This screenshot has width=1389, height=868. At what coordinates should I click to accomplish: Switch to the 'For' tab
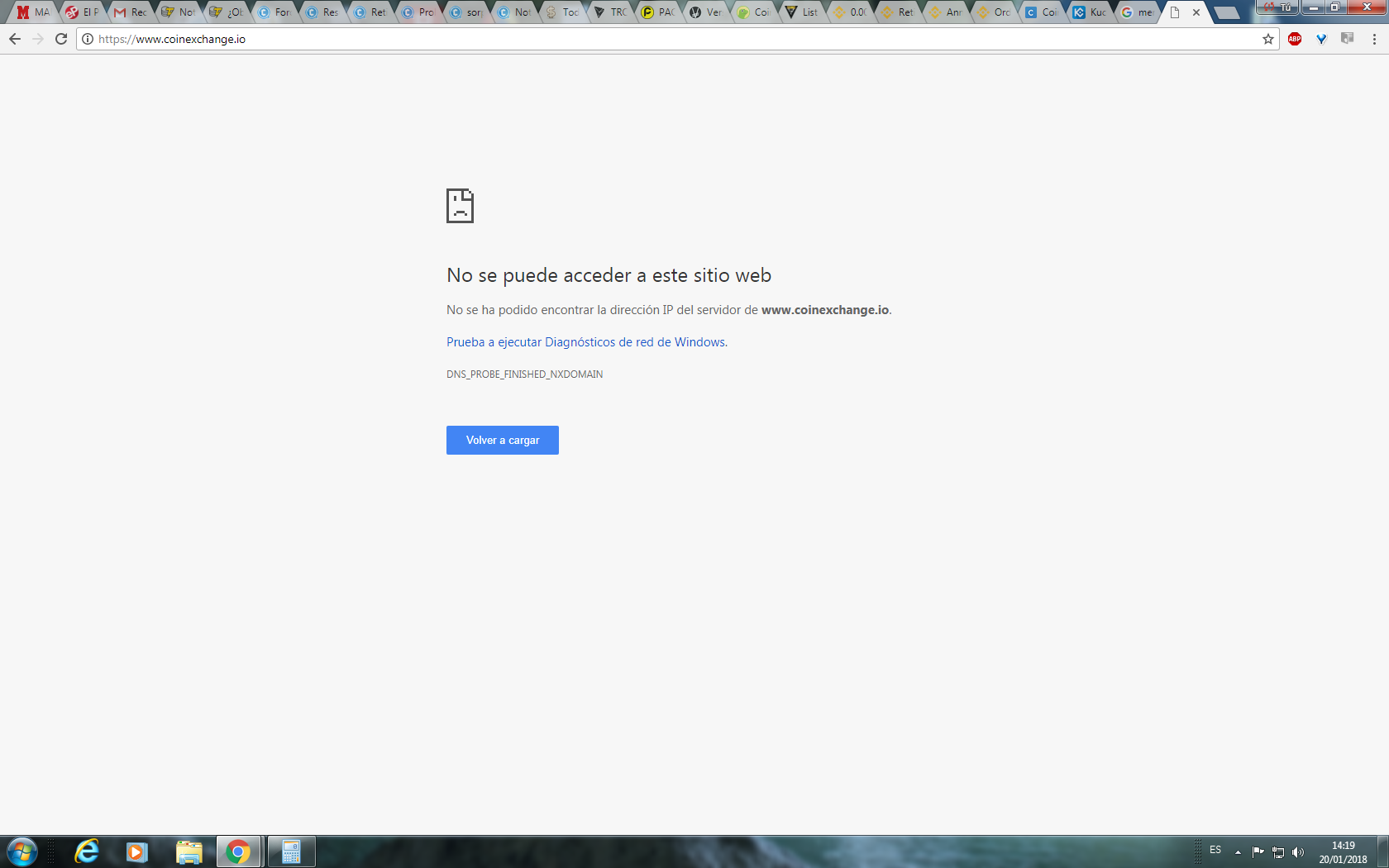tap(274, 12)
